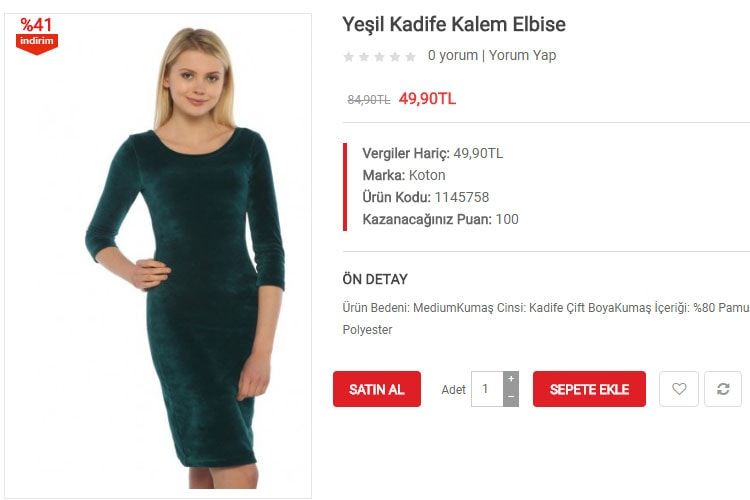Image resolution: width=750 pixels, height=500 pixels.
Task: Enlarge the green velvet dress photo
Action: (158, 256)
